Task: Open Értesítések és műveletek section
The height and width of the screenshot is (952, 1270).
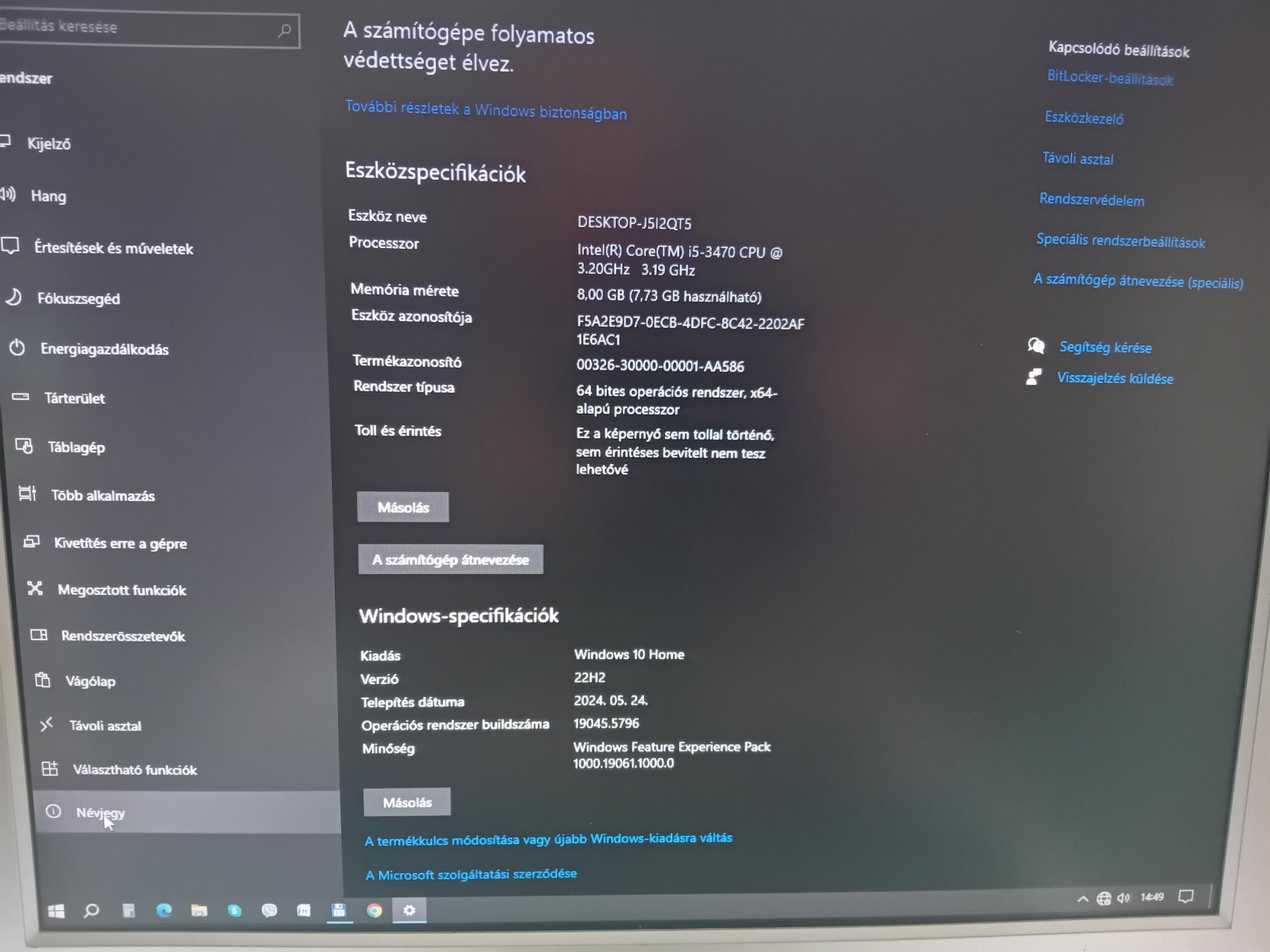Action: (x=113, y=248)
